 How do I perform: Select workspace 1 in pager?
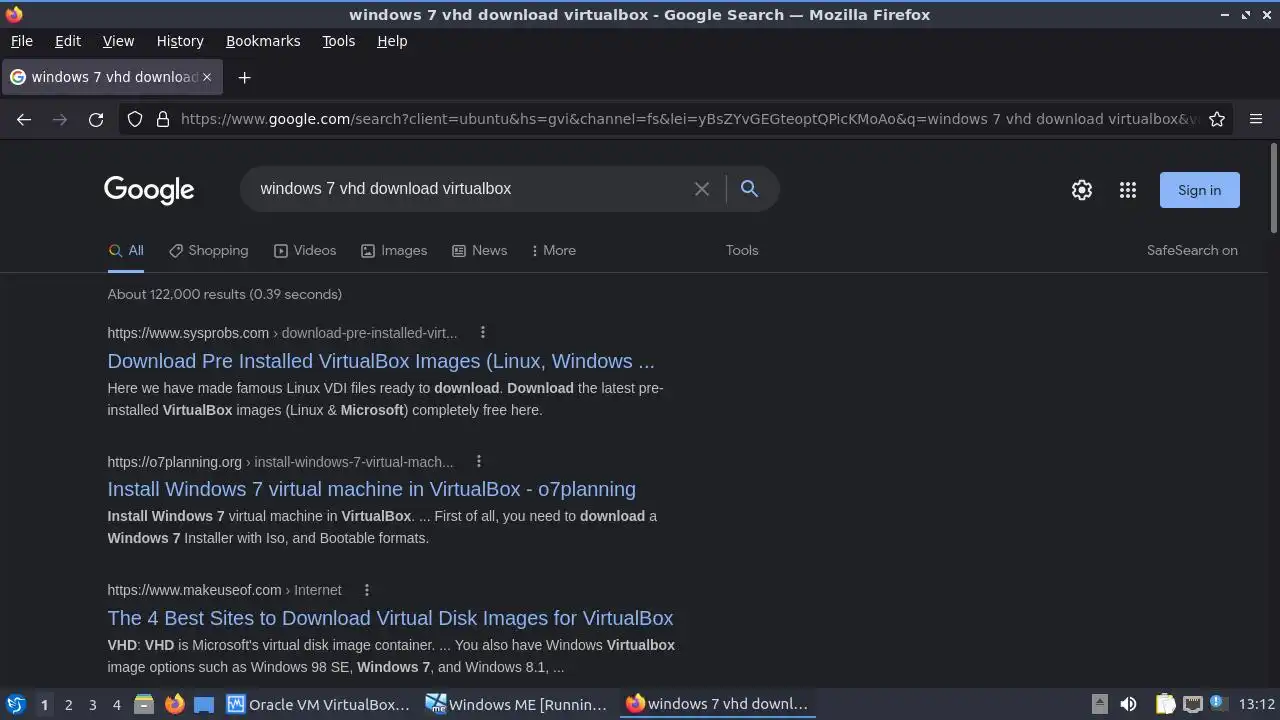click(x=44, y=704)
